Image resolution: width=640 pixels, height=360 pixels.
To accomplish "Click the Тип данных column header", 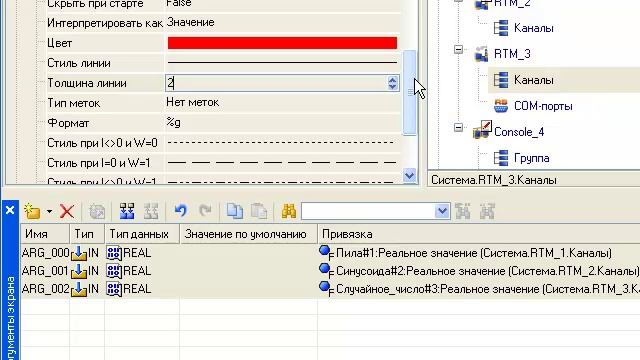I will coord(142,234).
